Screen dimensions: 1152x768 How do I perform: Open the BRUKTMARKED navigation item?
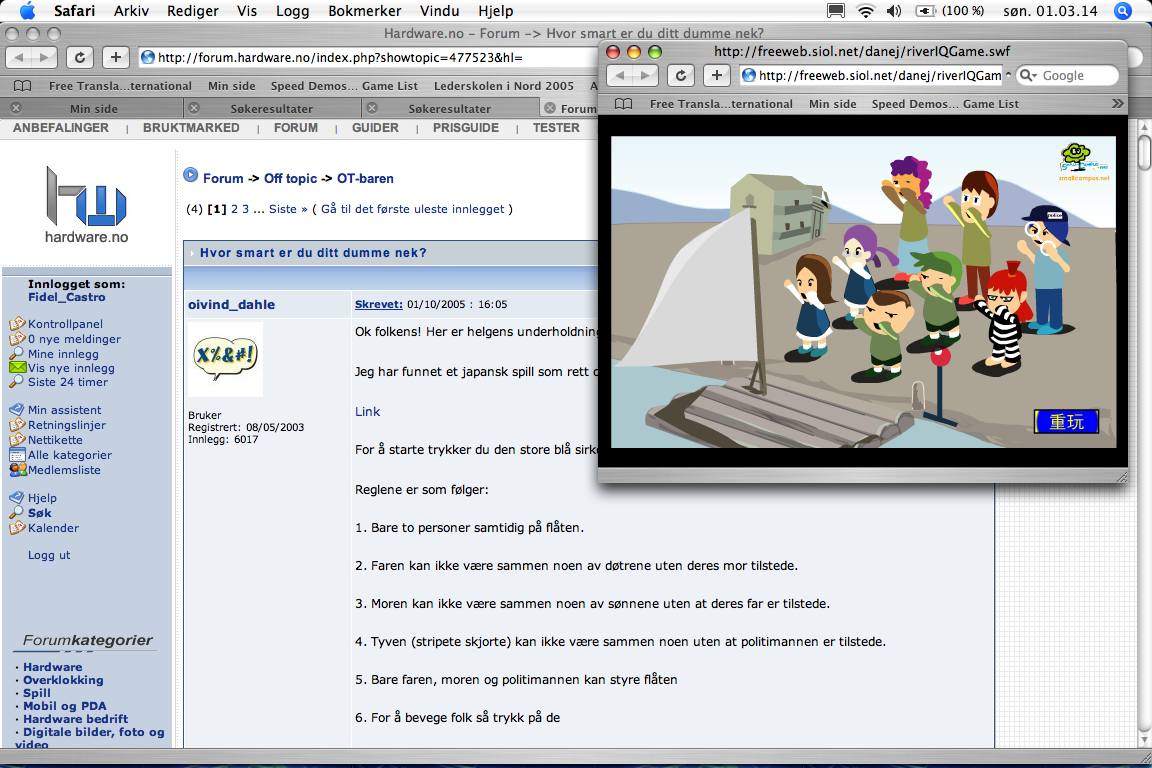coord(191,128)
